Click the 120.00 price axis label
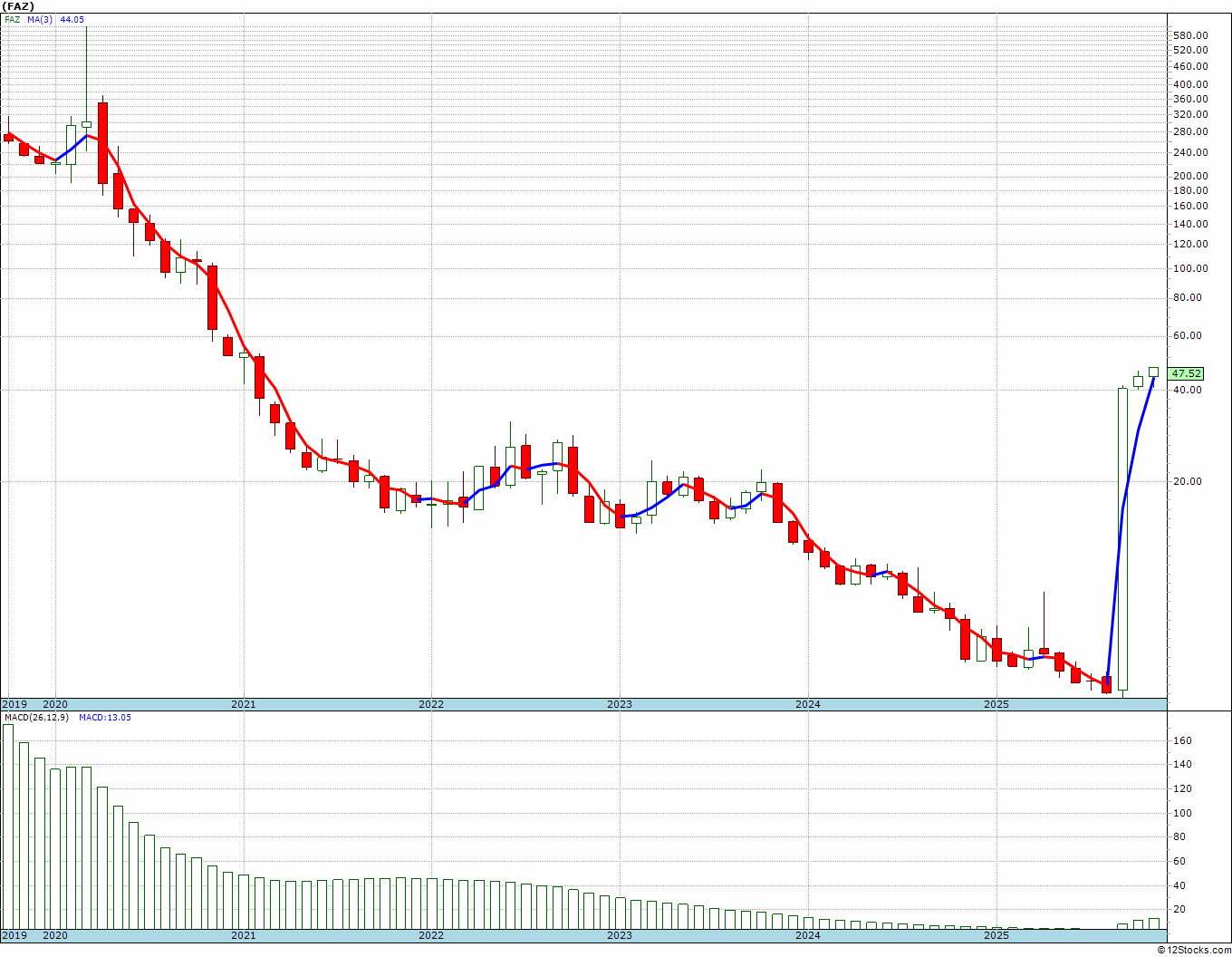The height and width of the screenshot is (957, 1232). click(x=1189, y=245)
